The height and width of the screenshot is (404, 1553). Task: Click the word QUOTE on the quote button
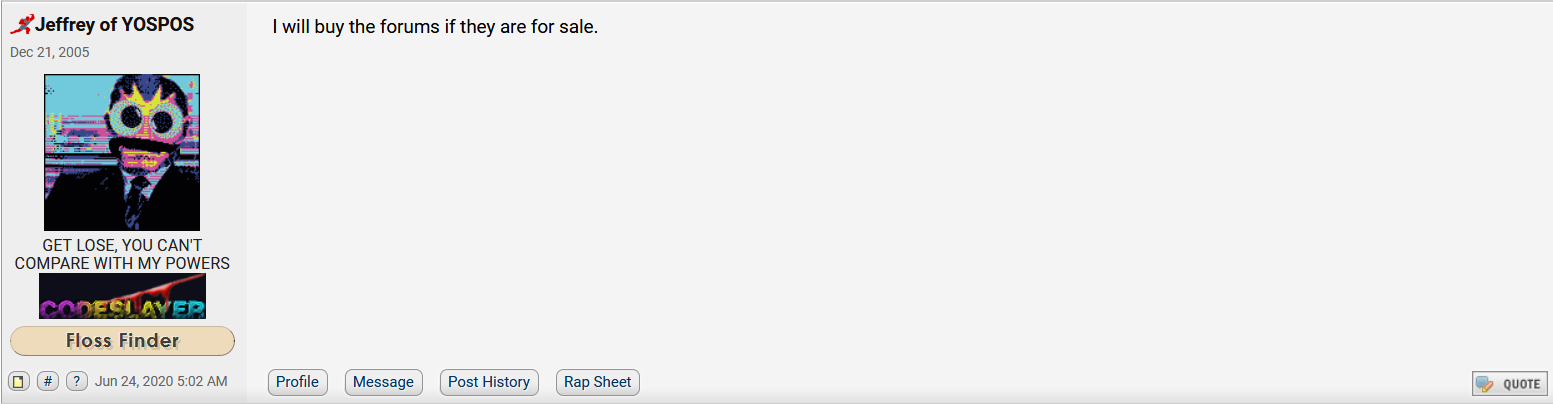pyautogui.click(x=1521, y=384)
